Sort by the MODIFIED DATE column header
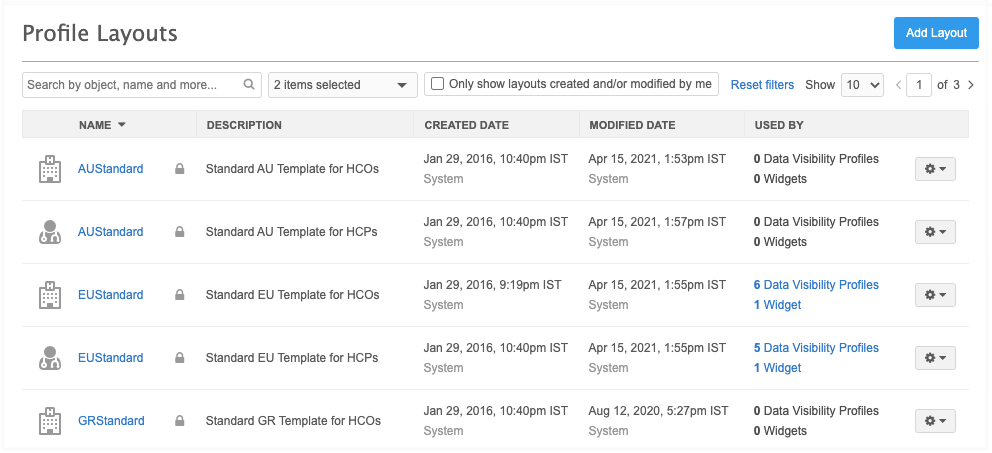 click(x=632, y=125)
